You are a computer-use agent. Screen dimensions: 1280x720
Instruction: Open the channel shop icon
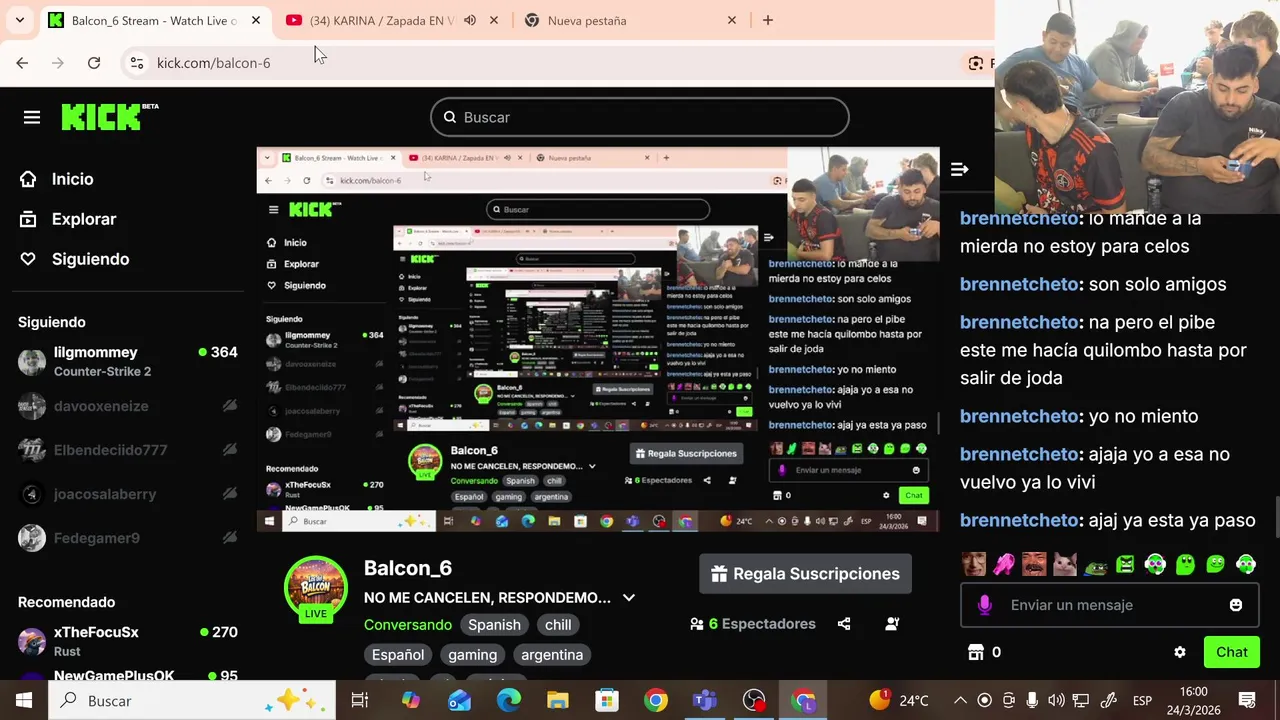[976, 652]
